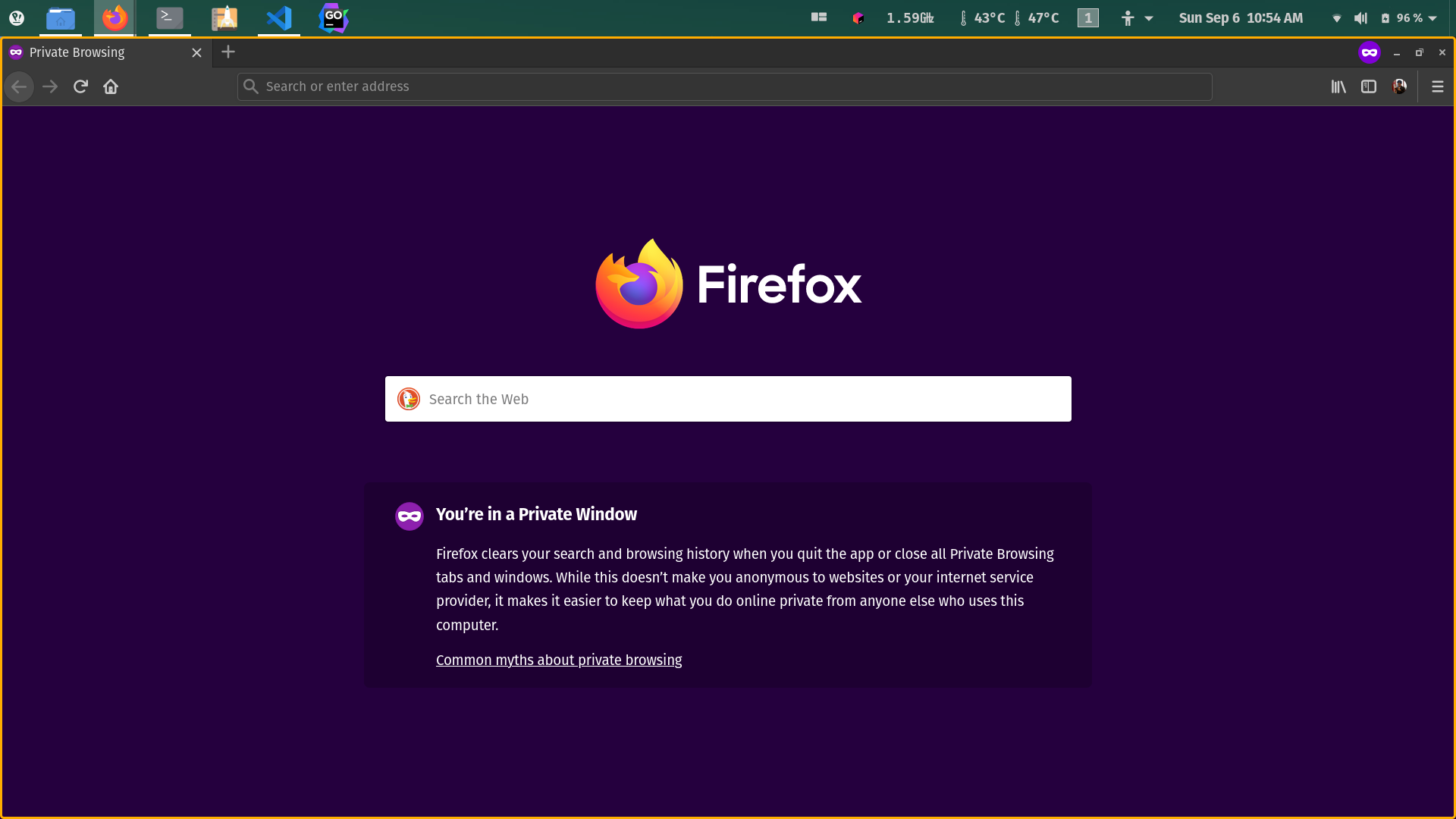Click the Reload page icon
1456x819 pixels.
pos(80,86)
